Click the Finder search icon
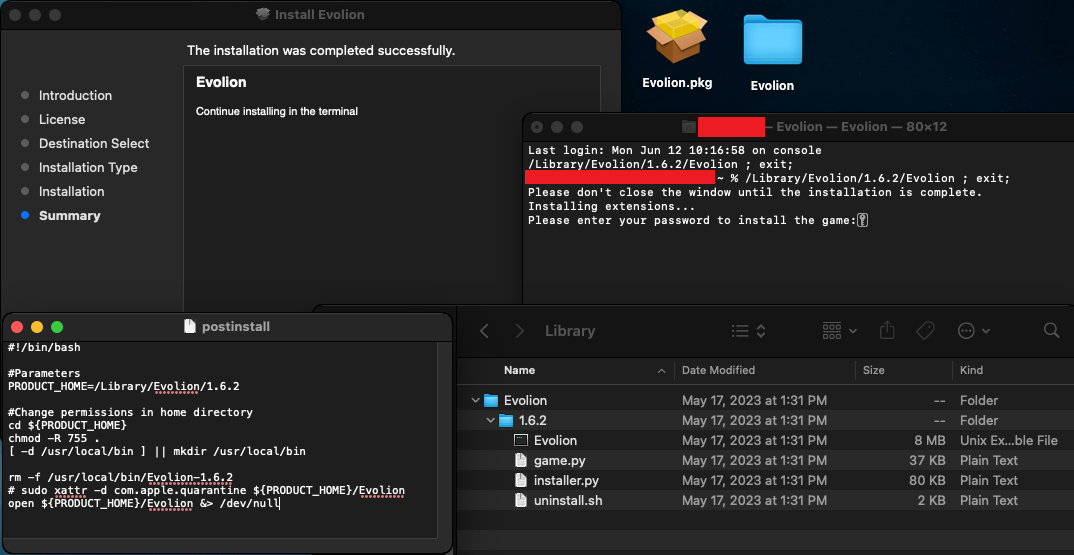 click(x=1051, y=331)
